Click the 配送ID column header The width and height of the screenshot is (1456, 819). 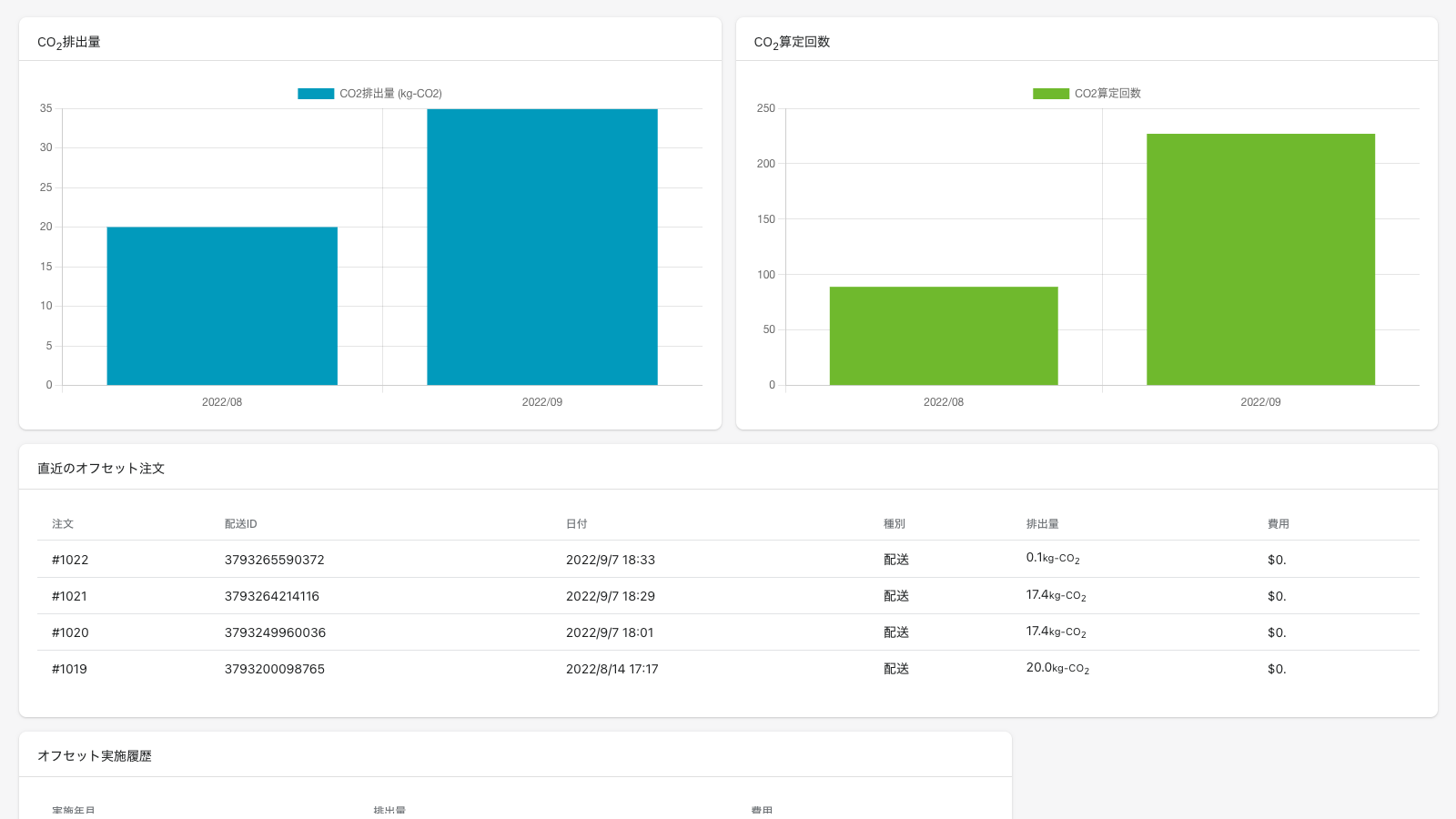[240, 524]
